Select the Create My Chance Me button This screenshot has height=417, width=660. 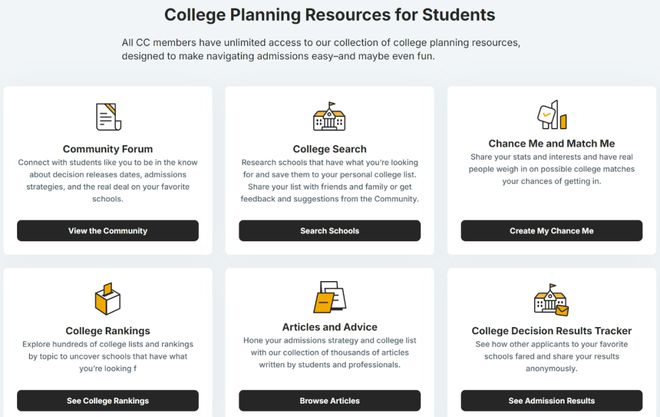pyautogui.click(x=551, y=231)
